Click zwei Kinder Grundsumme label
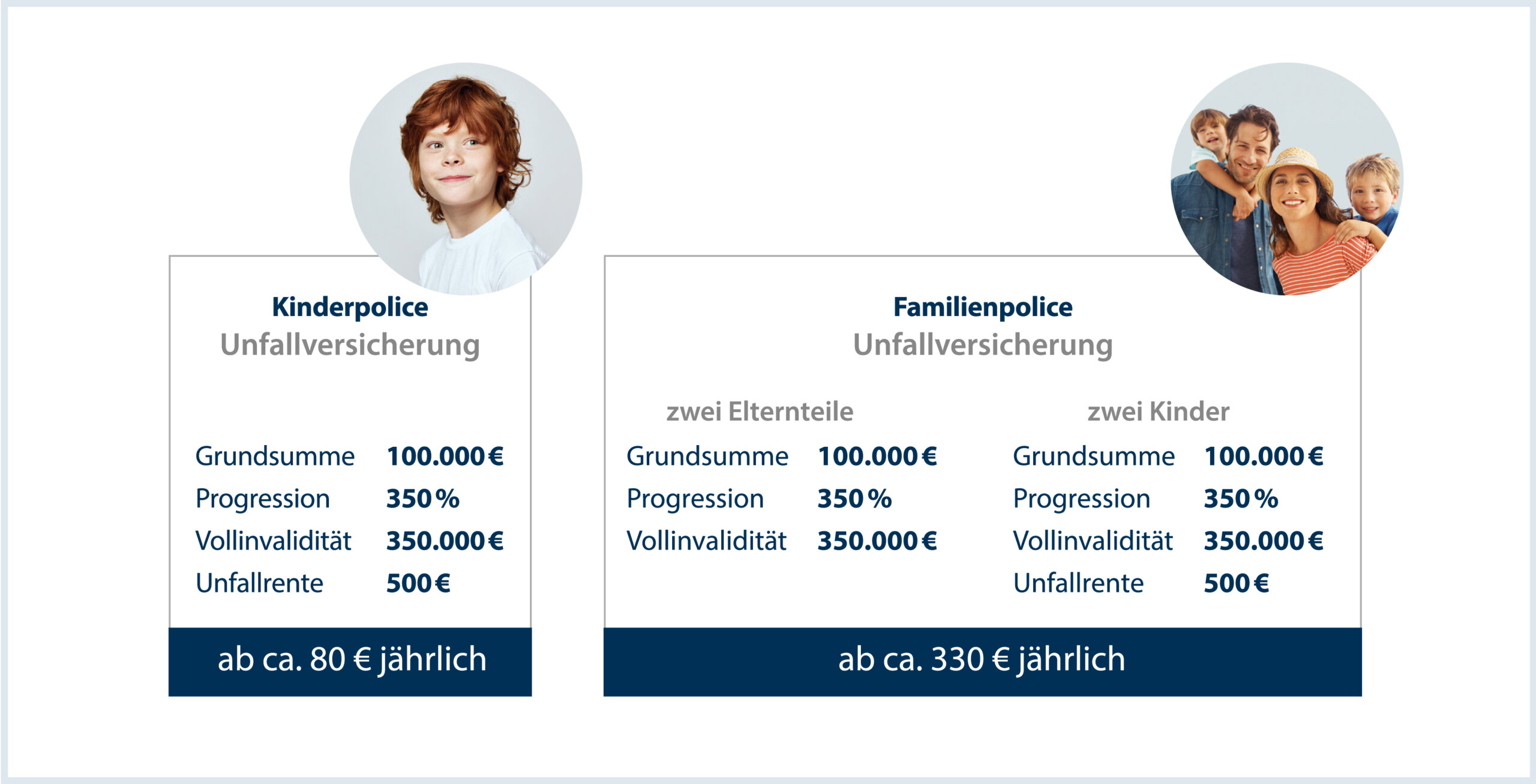1536x784 pixels. [x=1094, y=456]
